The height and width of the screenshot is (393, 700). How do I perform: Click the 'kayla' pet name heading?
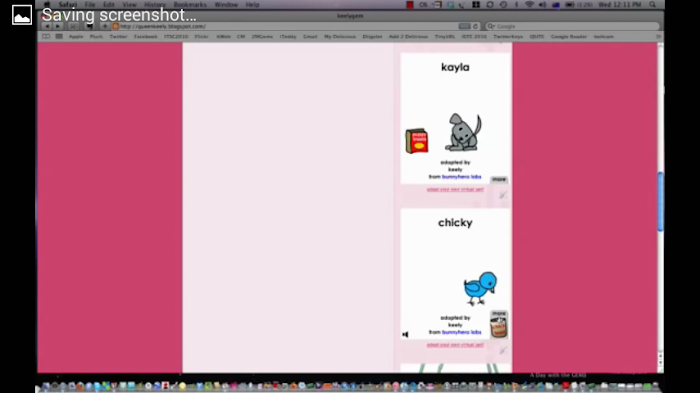click(455, 67)
